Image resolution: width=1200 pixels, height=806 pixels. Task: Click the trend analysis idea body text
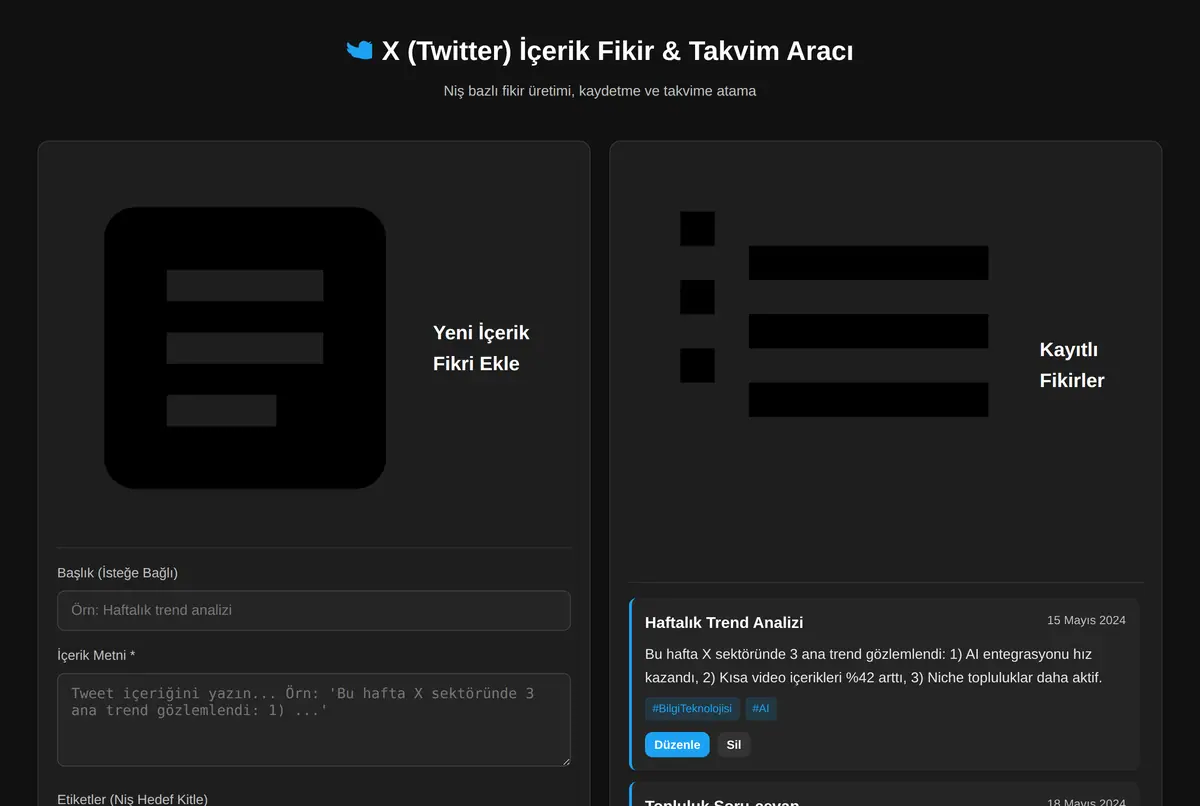click(x=873, y=666)
